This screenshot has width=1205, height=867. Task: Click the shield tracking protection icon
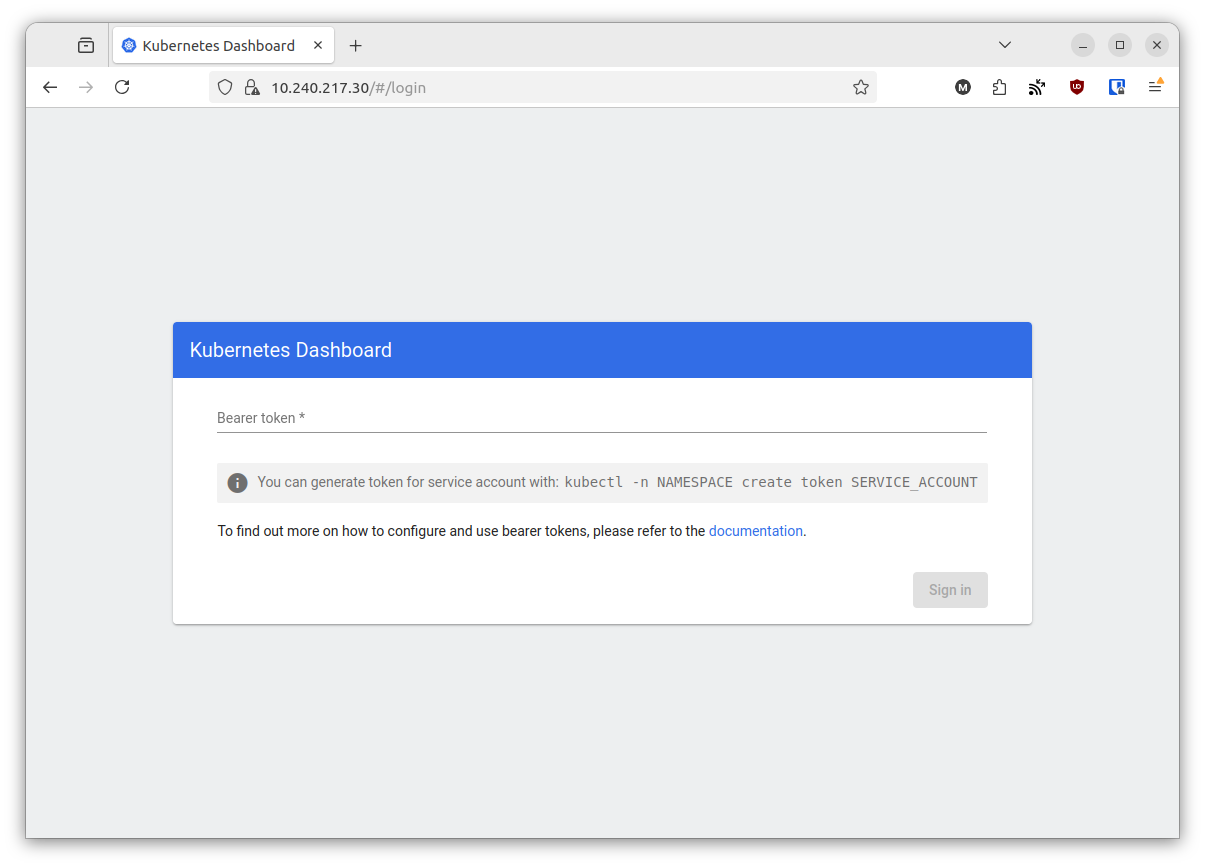(225, 87)
